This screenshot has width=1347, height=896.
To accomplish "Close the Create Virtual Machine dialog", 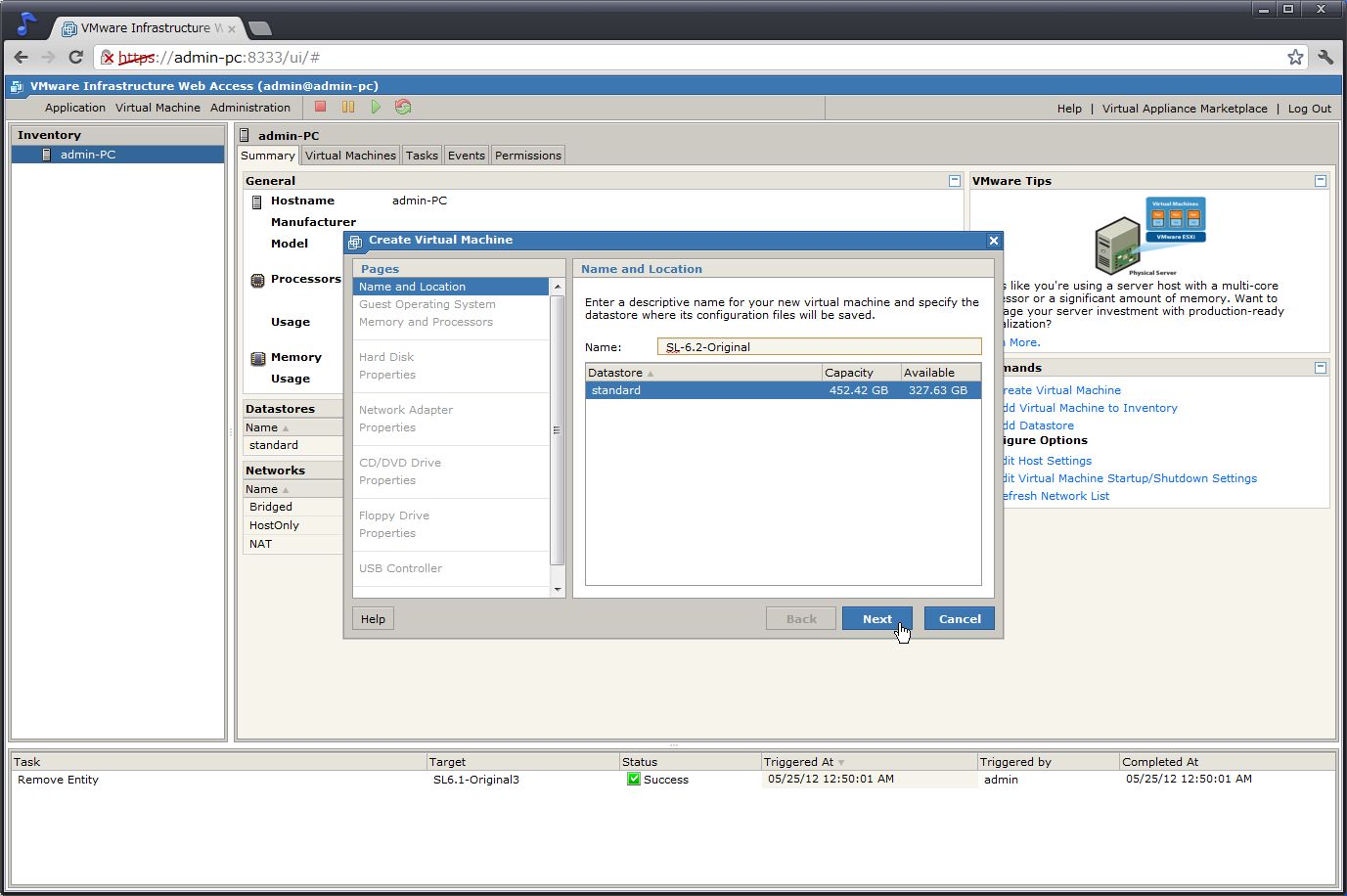I will (993, 241).
